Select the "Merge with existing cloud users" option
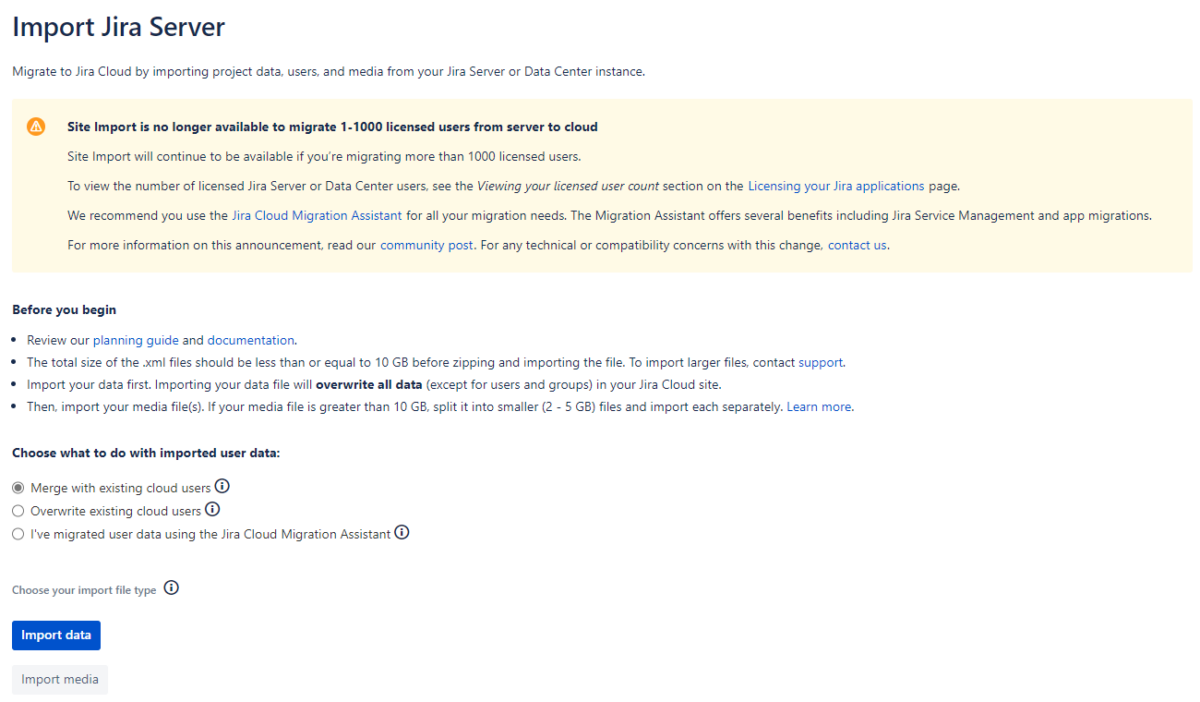Viewport: 1200px width, 702px height. coord(17,487)
